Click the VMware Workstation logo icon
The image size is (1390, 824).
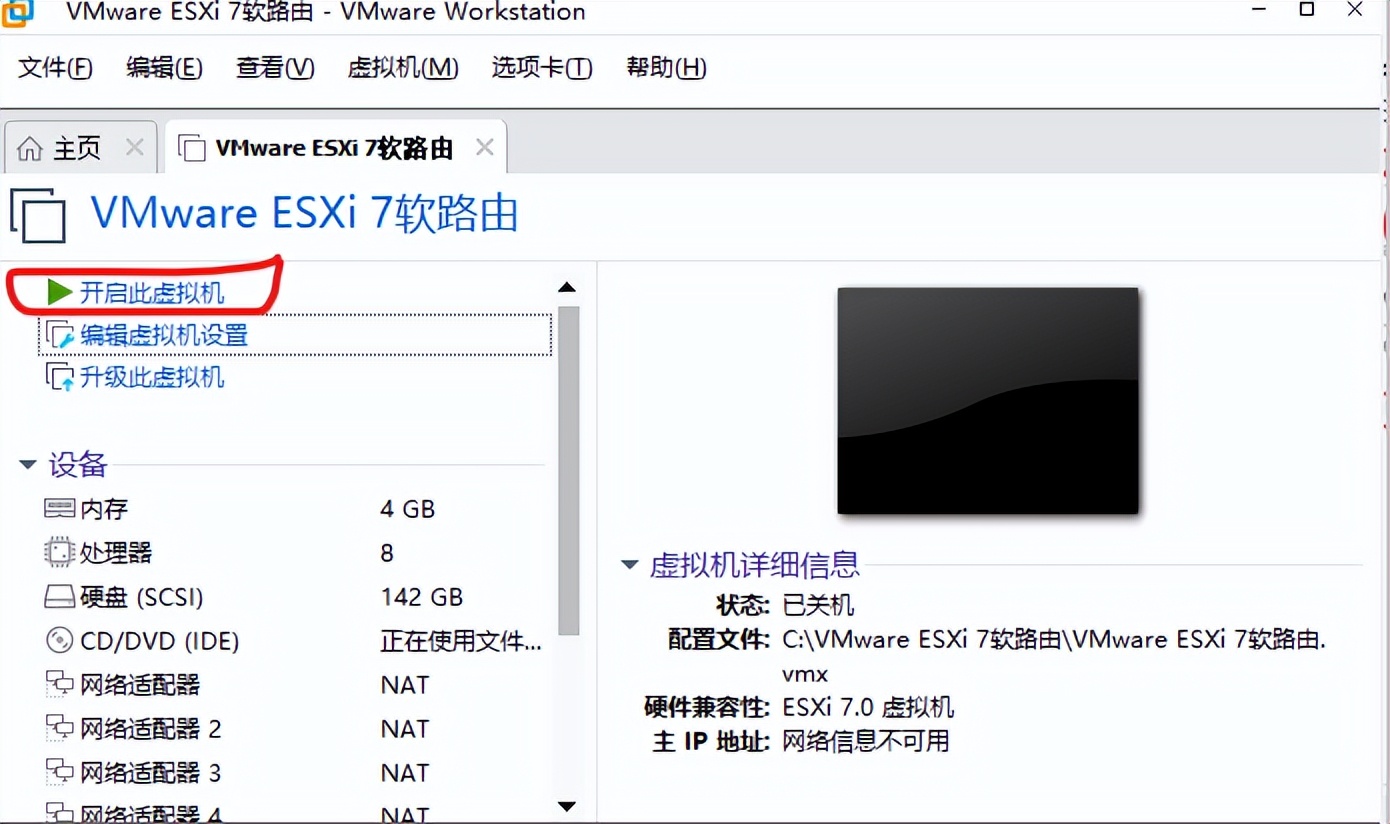click(17, 14)
